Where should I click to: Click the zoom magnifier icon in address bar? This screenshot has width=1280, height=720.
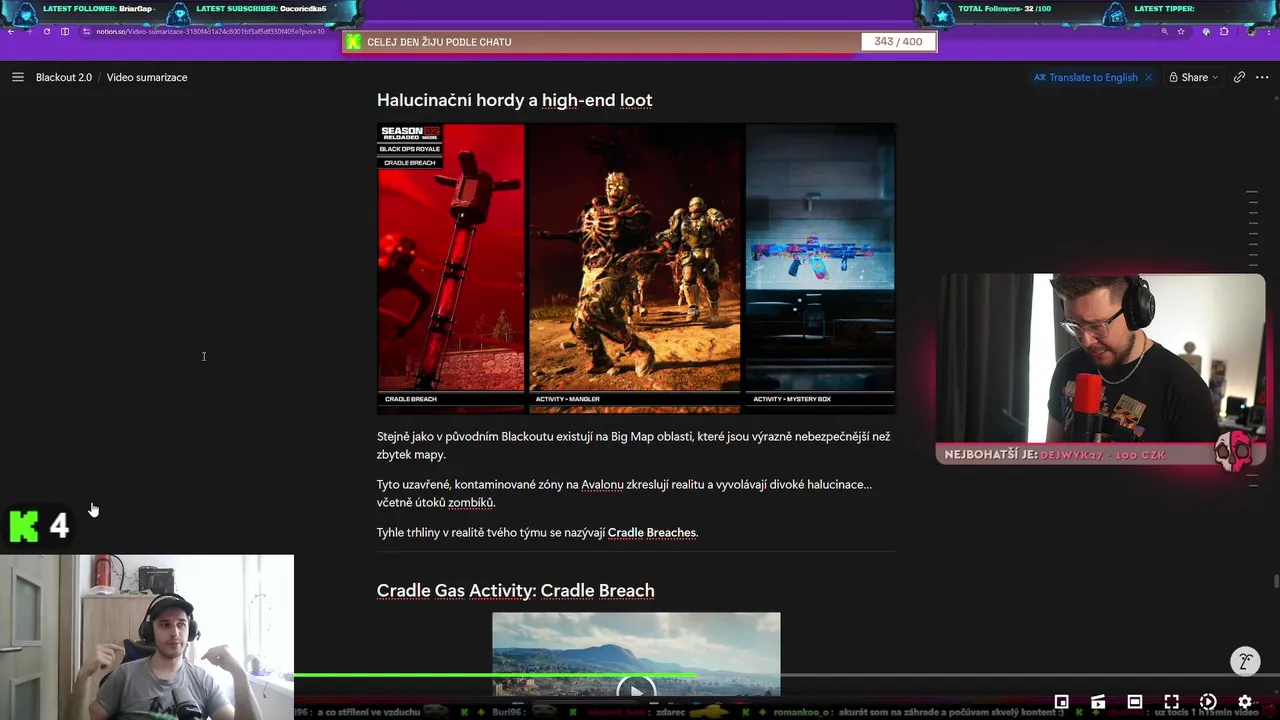pos(1164,32)
